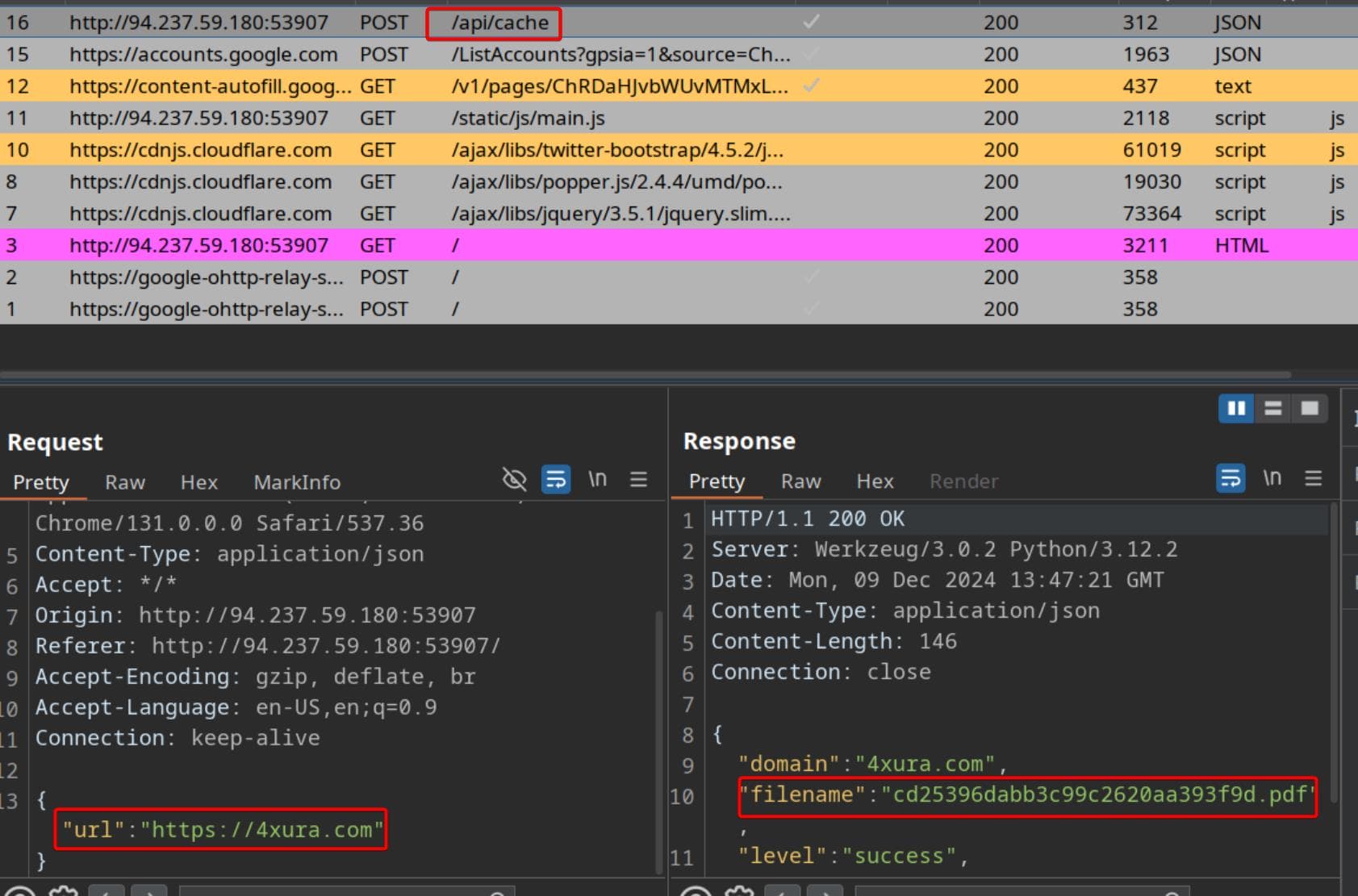Select the /static/js/main.js request row
Image resolution: width=1358 pixels, height=896 pixels.
click(x=528, y=118)
